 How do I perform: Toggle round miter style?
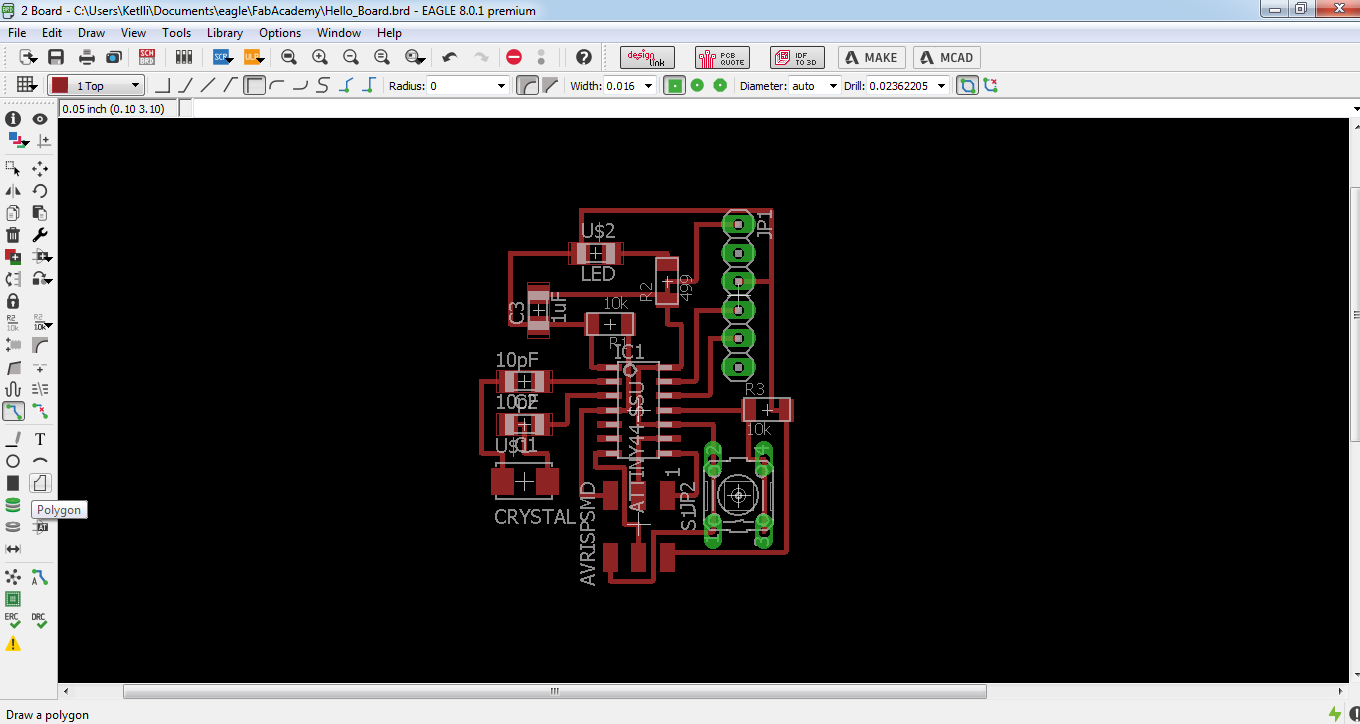[527, 86]
